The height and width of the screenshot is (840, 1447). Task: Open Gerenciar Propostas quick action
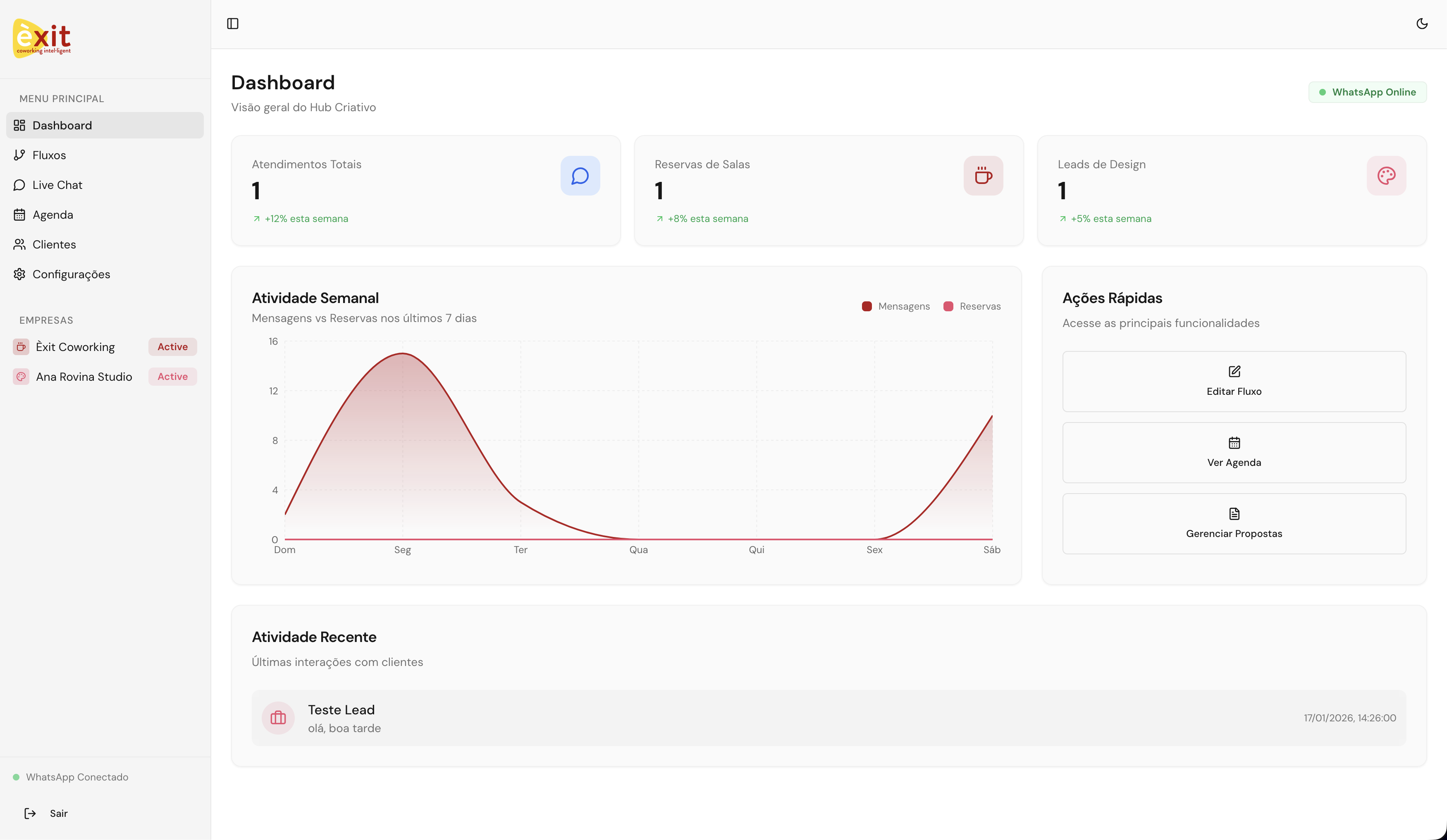[1233, 523]
